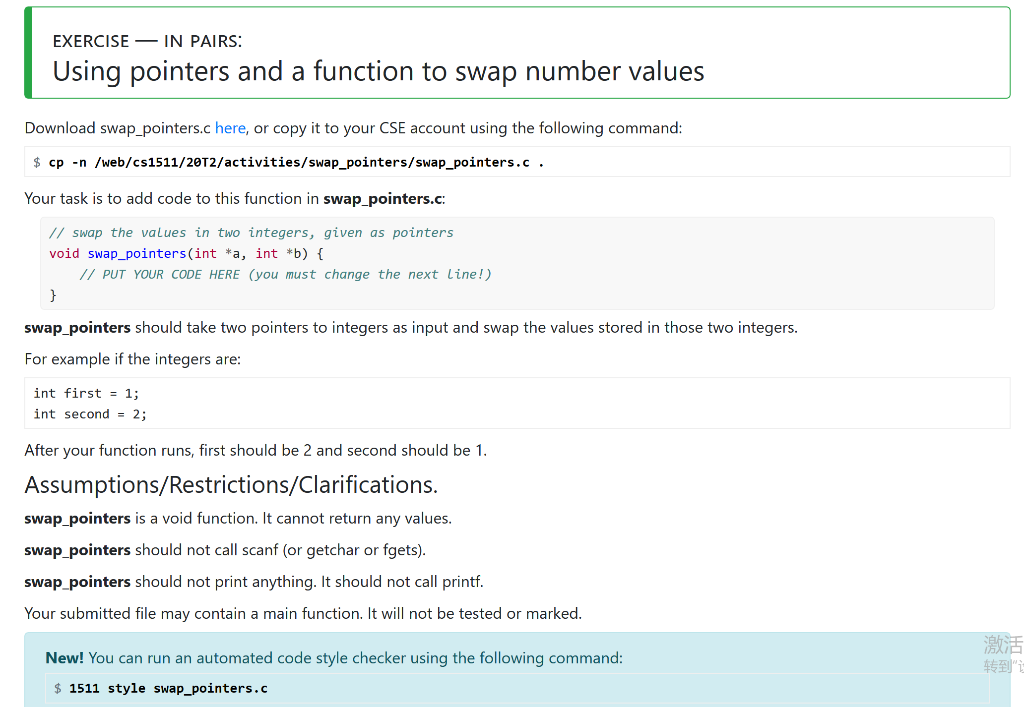Click the bold 'swap_pointers' word below the code
Image resolution: width=1024 pixels, height=707 pixels.
77,327
